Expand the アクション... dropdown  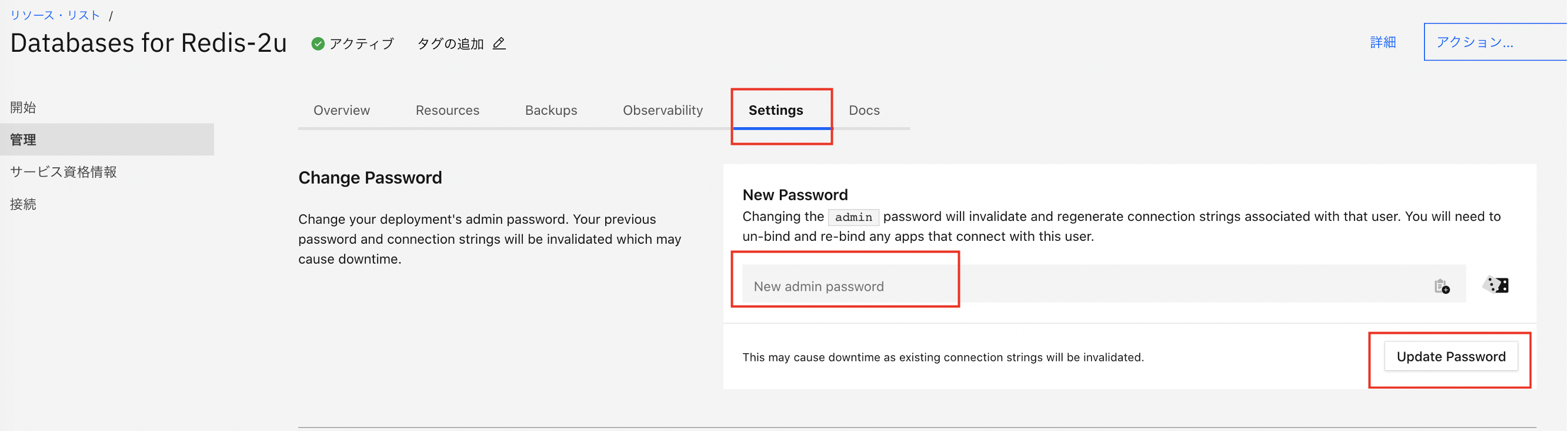[1494, 42]
